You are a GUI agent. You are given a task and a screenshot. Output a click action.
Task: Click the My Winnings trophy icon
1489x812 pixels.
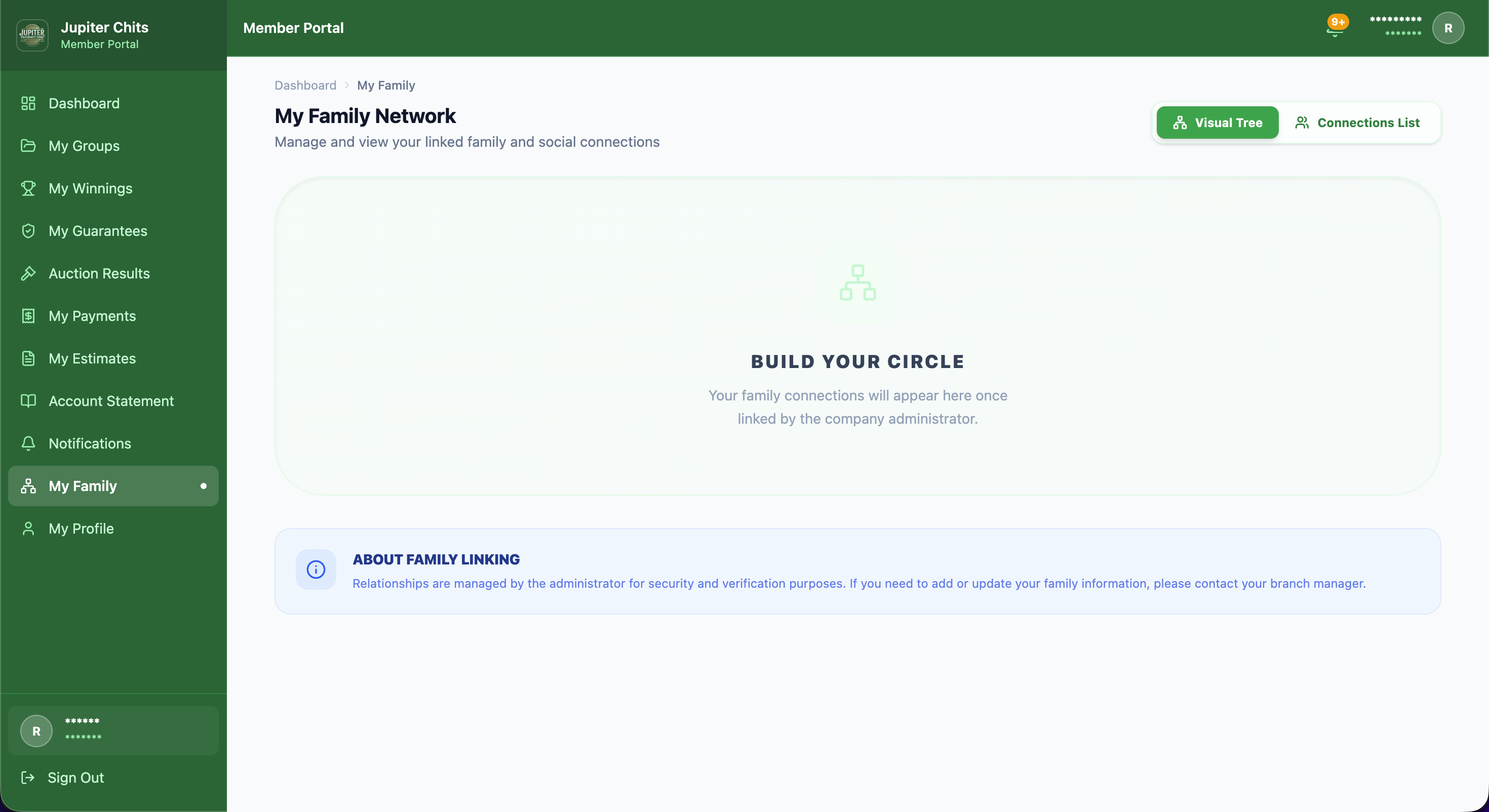(x=29, y=188)
